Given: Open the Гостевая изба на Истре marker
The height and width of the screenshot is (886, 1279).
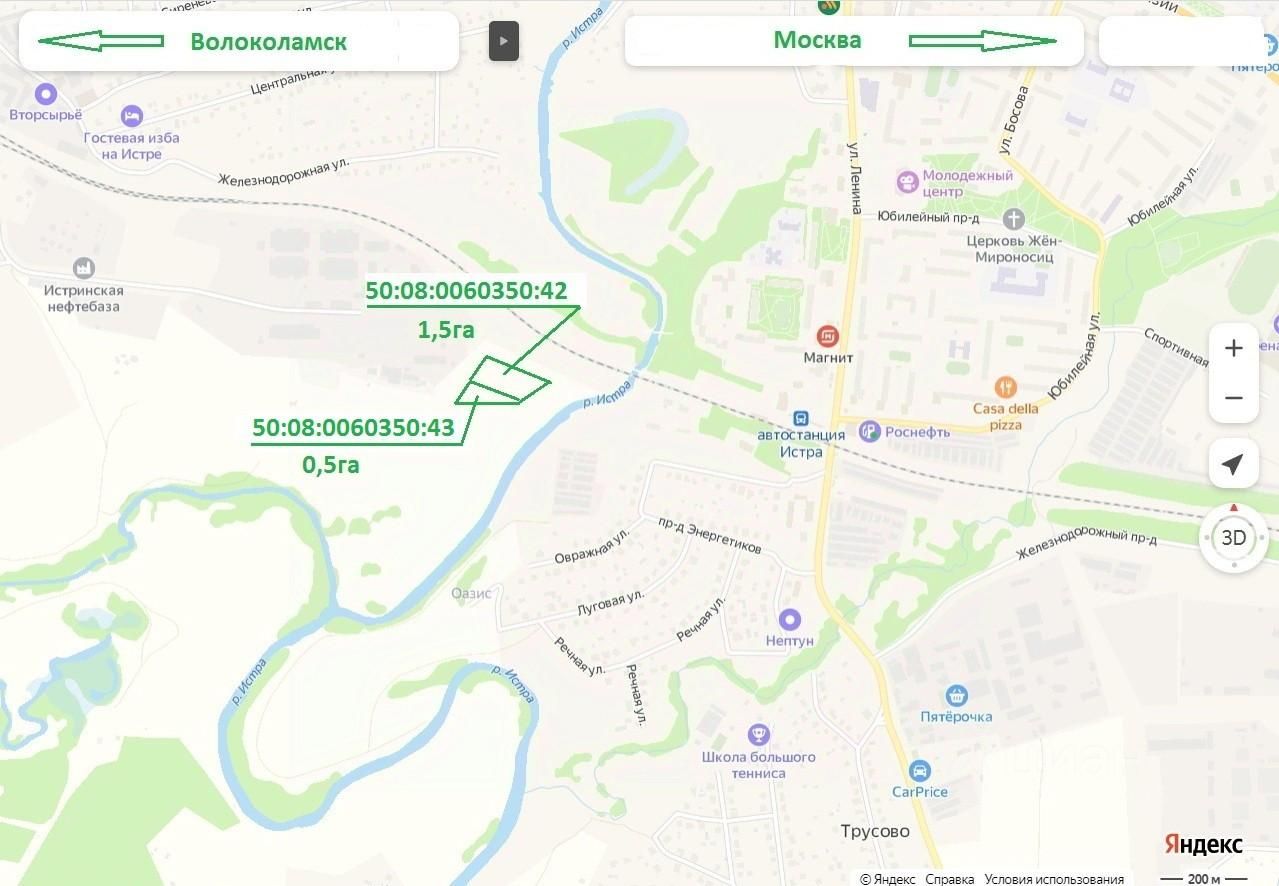Looking at the screenshot, I should (x=131, y=116).
